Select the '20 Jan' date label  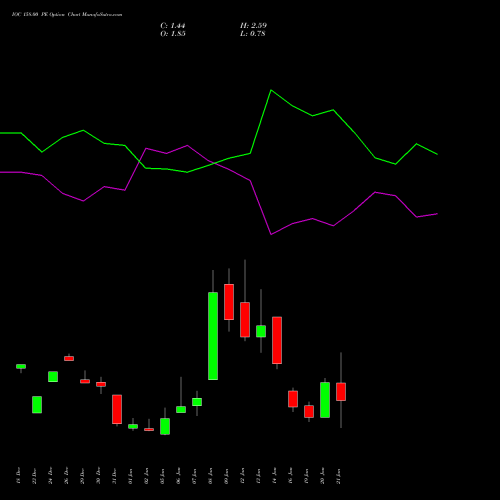click(x=322, y=476)
